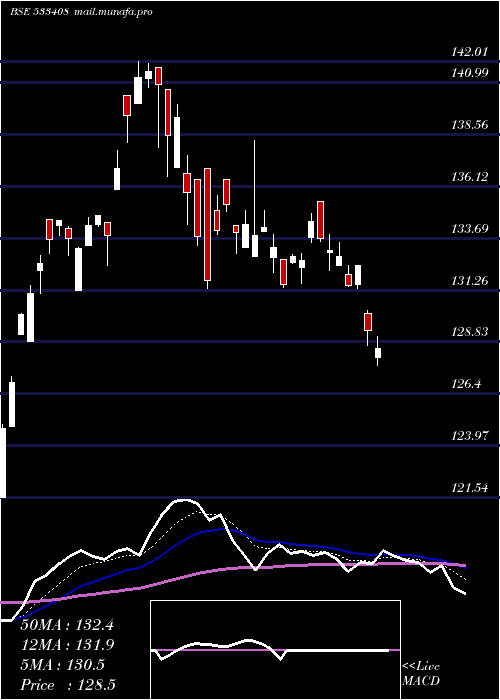
Task: Click the Price : 128.5 readout
Action: [68, 685]
